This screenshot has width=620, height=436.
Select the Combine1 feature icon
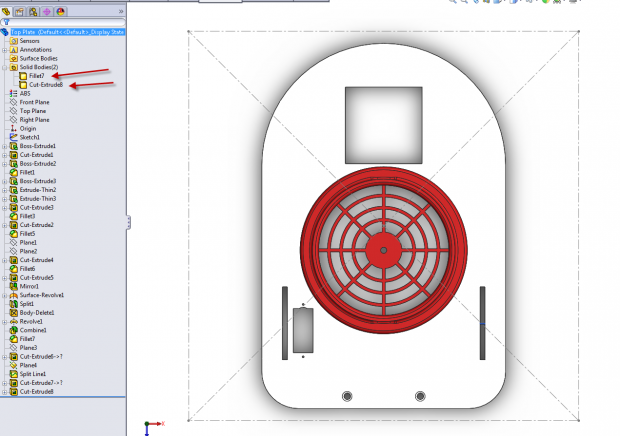[13, 330]
